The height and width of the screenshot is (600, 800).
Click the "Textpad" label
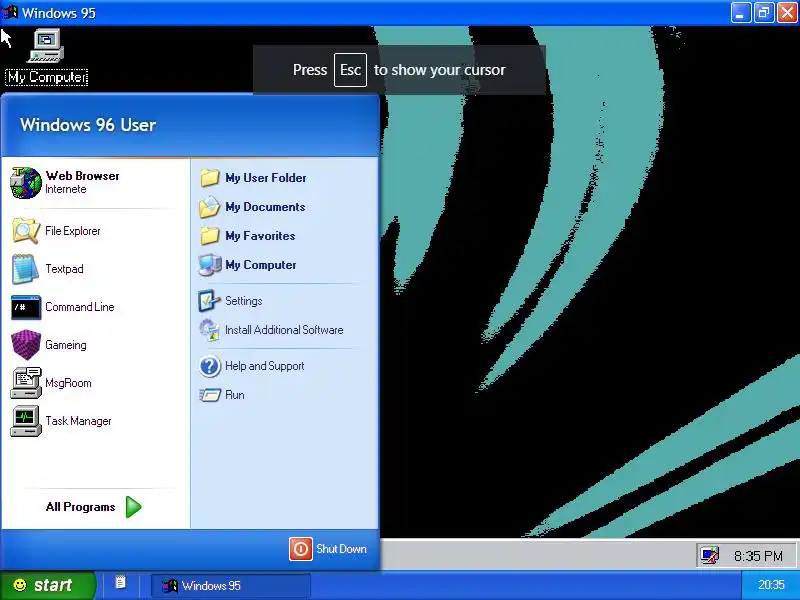(64, 269)
